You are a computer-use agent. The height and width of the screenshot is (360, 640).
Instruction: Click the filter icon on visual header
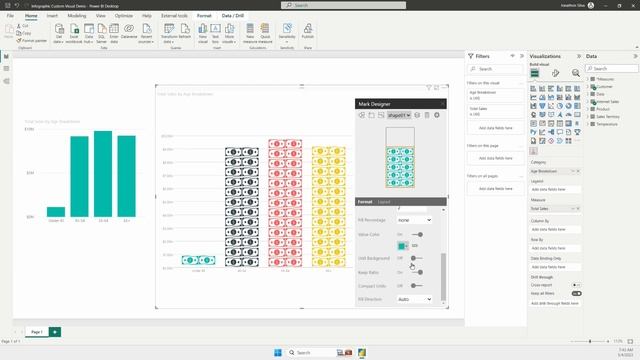click(429, 87)
